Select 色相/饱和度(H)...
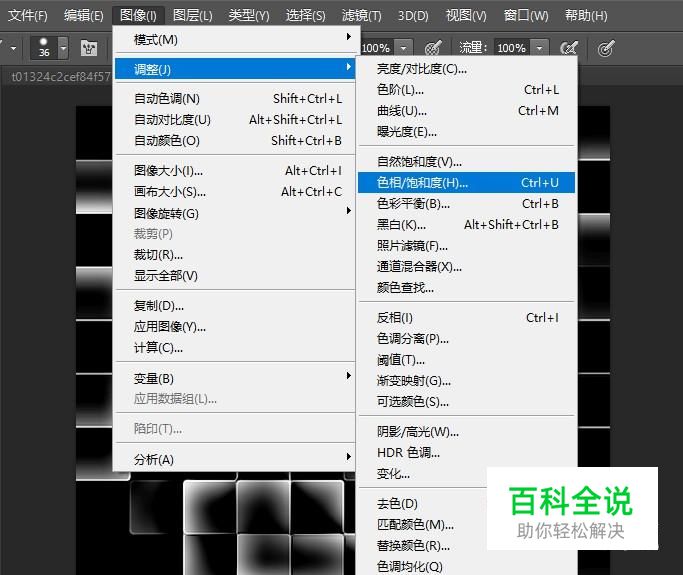Image resolution: width=683 pixels, height=575 pixels. [467, 183]
